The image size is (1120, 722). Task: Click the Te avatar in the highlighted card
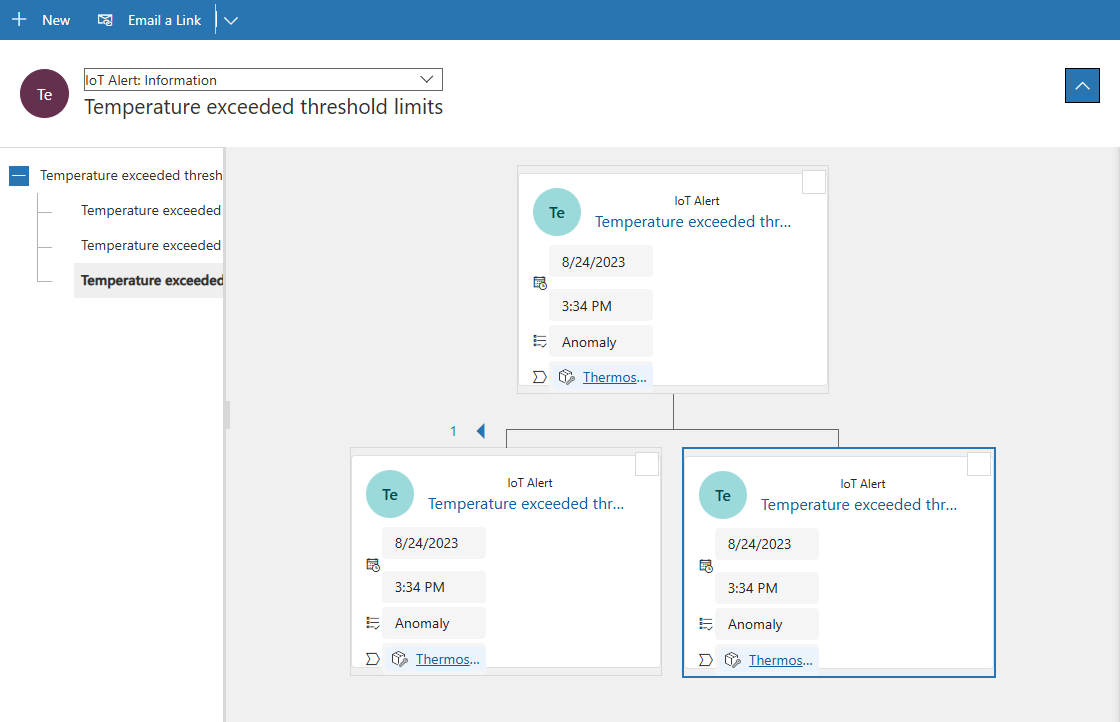click(x=723, y=495)
